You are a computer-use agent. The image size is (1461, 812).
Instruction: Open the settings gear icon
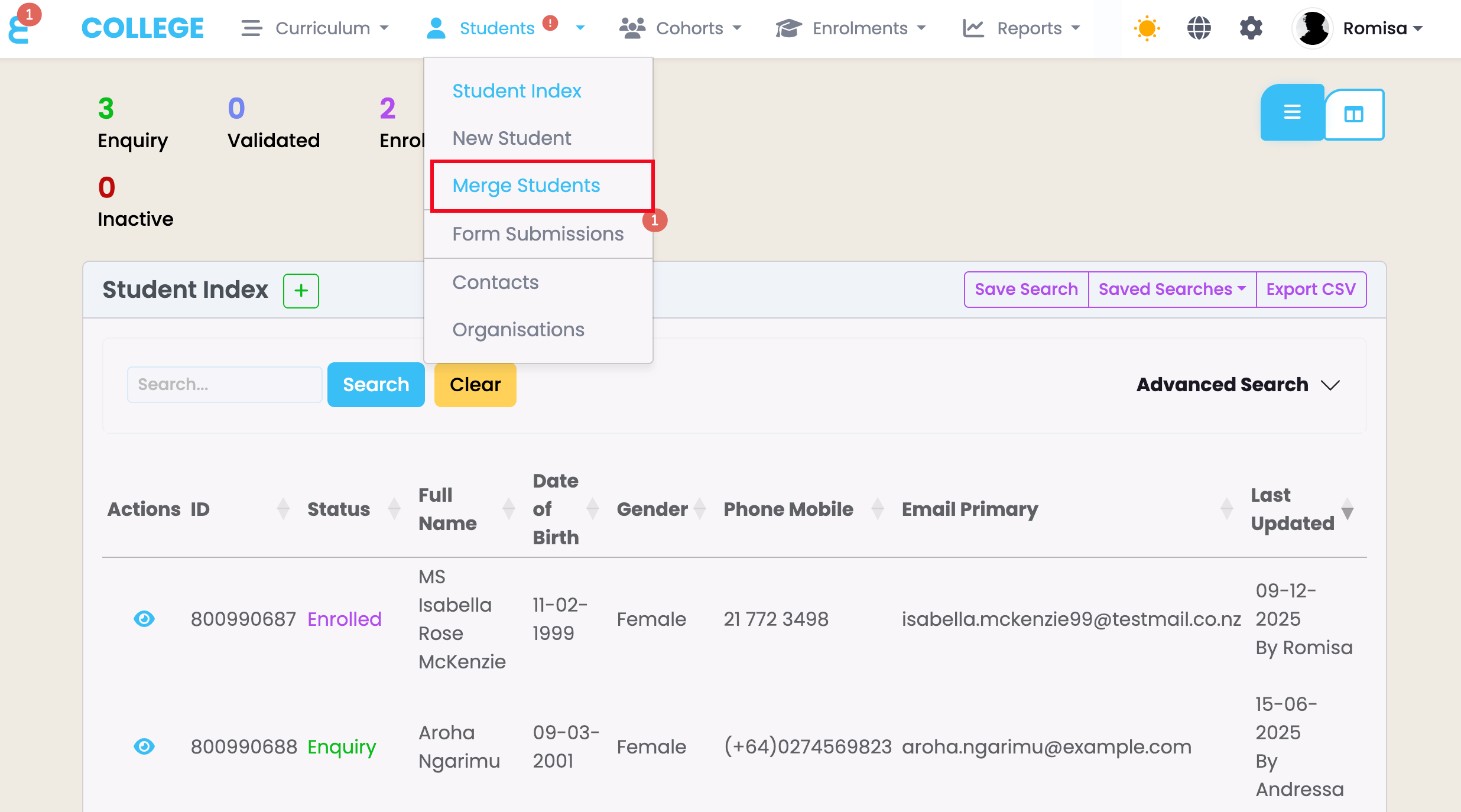point(1251,28)
